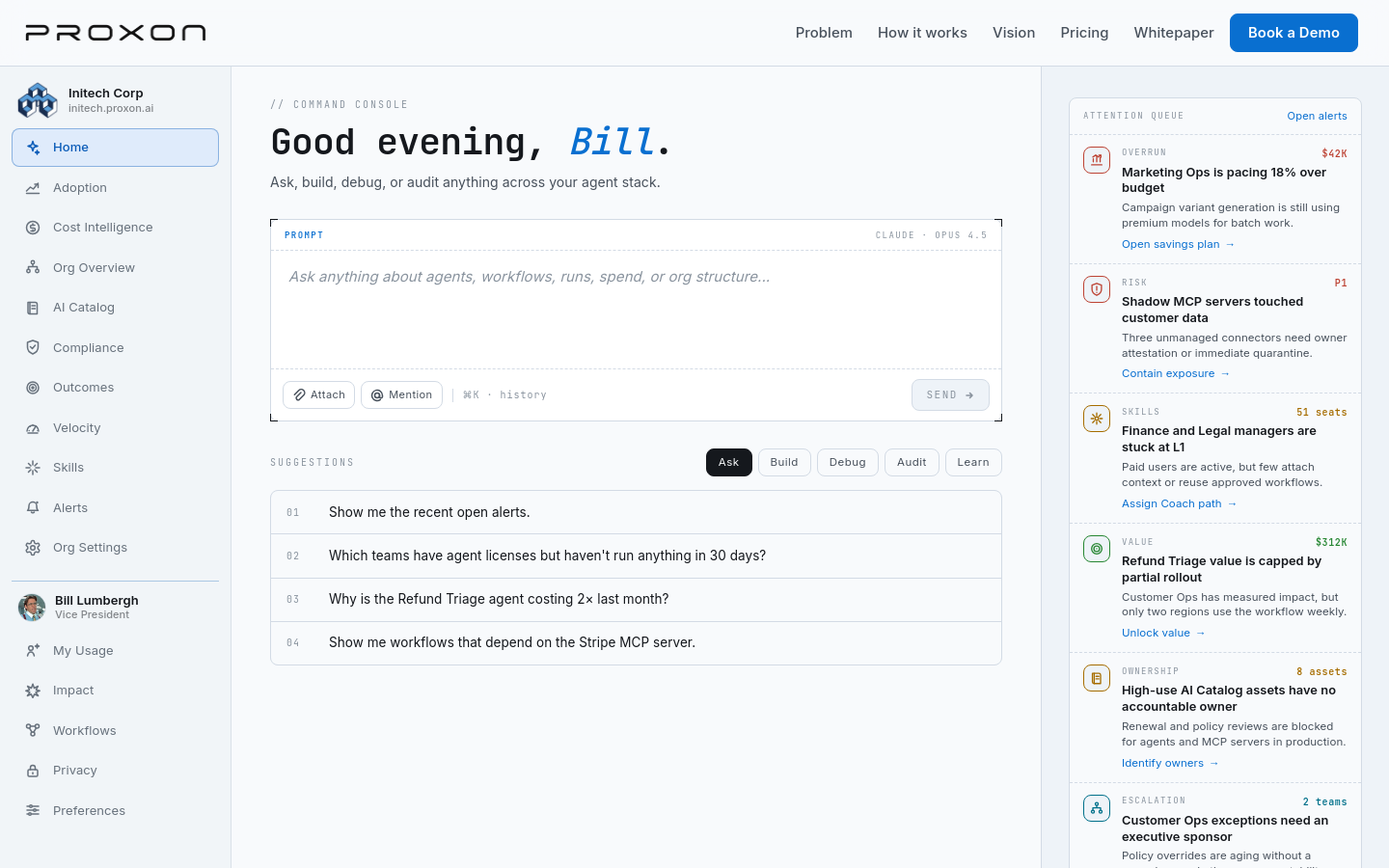Click the Org Settings gear icon
This screenshot has height=868, width=1389.
33,548
